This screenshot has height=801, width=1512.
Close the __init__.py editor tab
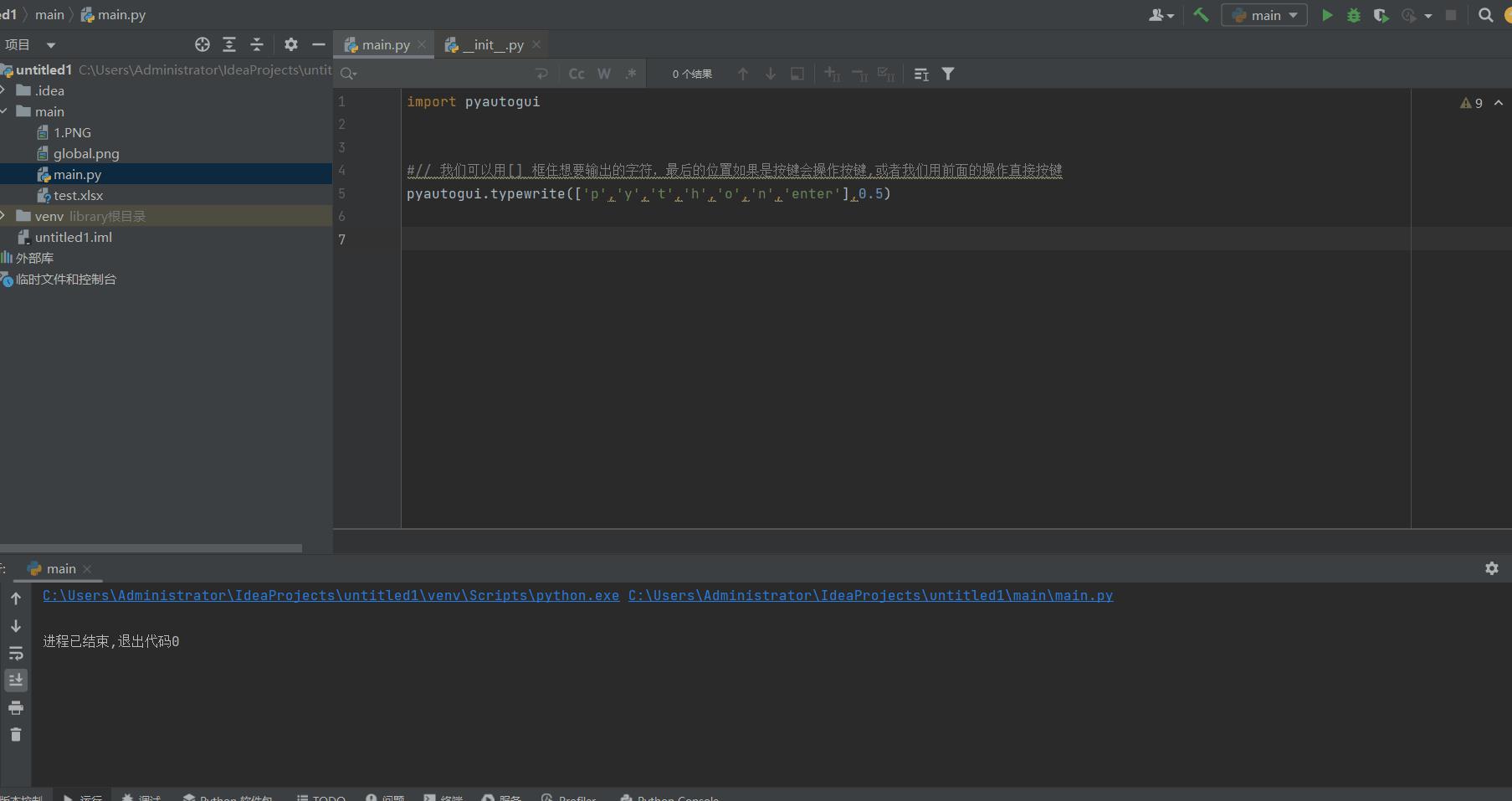[536, 45]
